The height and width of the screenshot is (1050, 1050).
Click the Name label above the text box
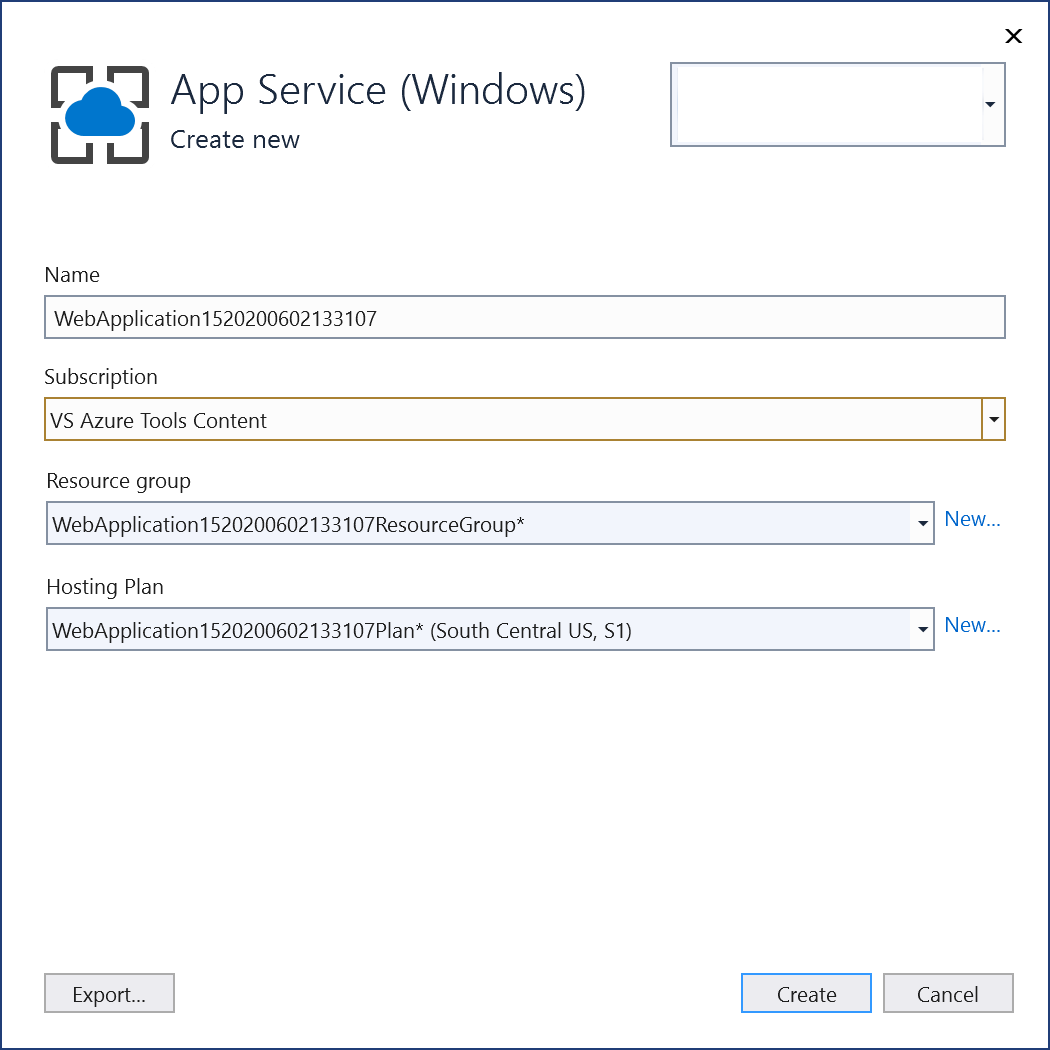(x=72, y=275)
